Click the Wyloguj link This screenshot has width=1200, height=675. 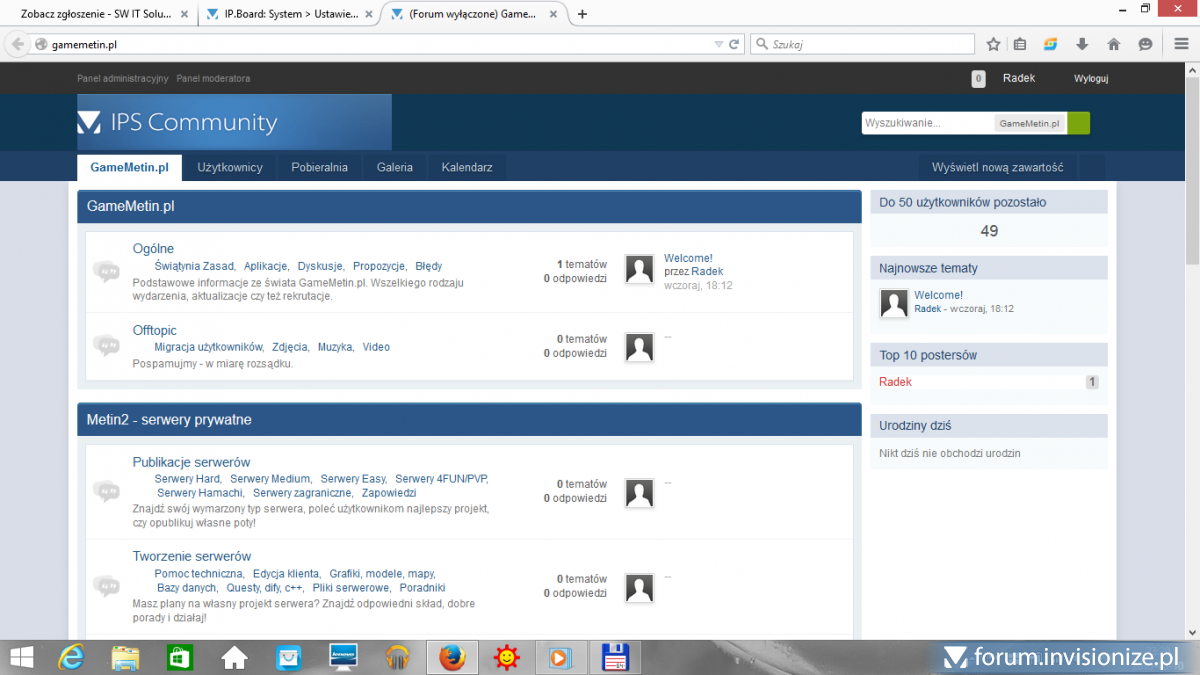1090,79
